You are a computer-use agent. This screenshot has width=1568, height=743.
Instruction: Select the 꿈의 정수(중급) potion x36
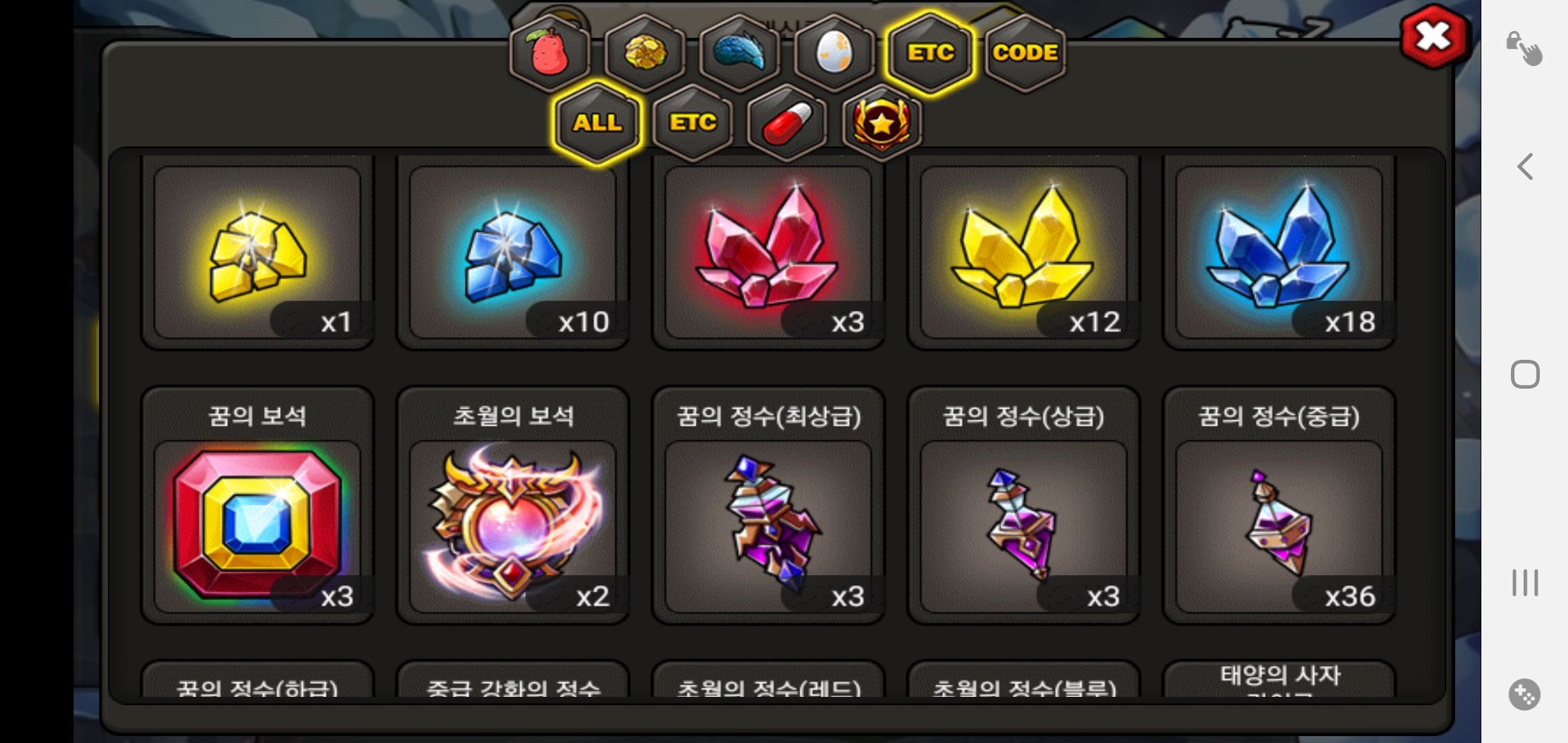click(1279, 506)
